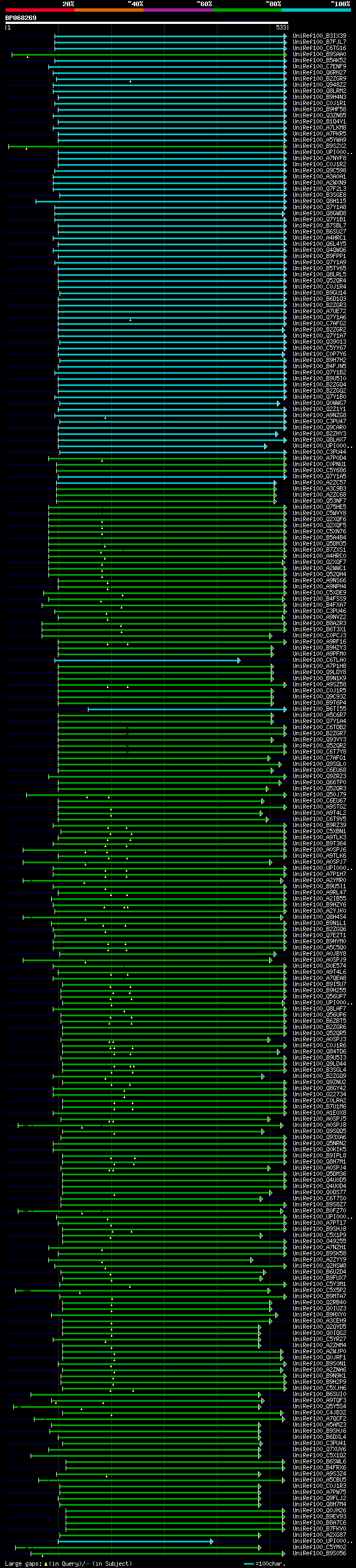
Task: Open hit UniRef100_B5AK52
Action: [319, 60]
